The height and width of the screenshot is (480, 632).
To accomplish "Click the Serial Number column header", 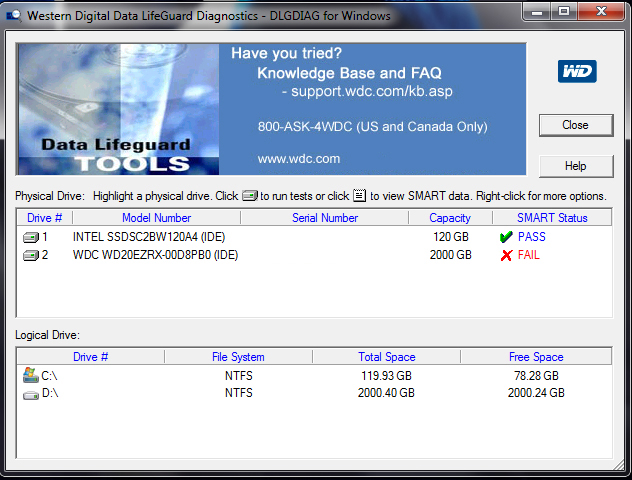I will point(325,218).
